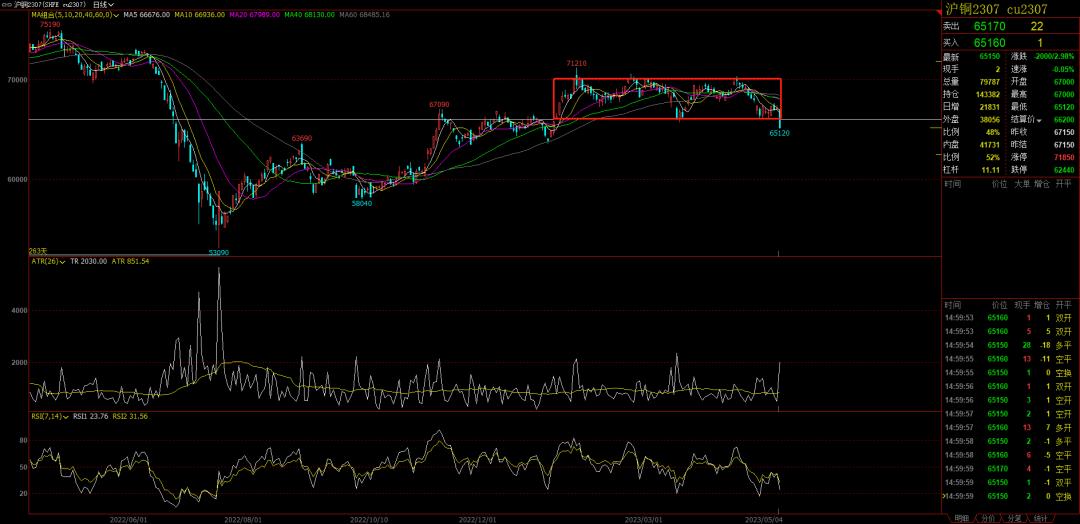Click the 沪铜2307 cu2307 contract title
Screen dimensions: 1080x524
pos(1000,9)
